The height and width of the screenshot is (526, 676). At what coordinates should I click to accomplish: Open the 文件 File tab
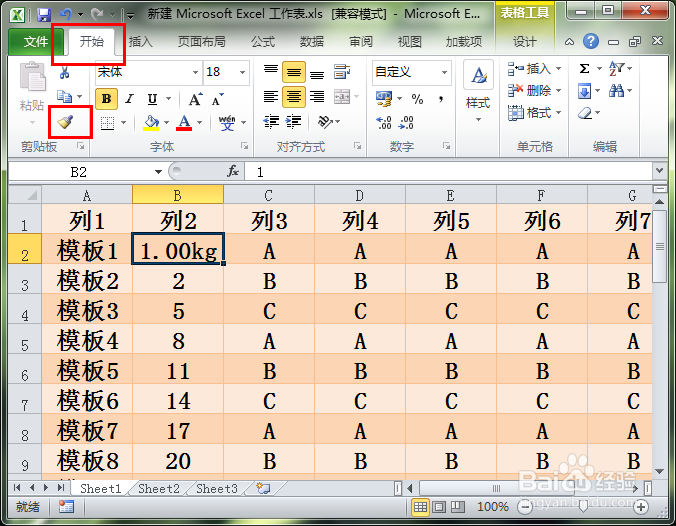tap(36, 42)
